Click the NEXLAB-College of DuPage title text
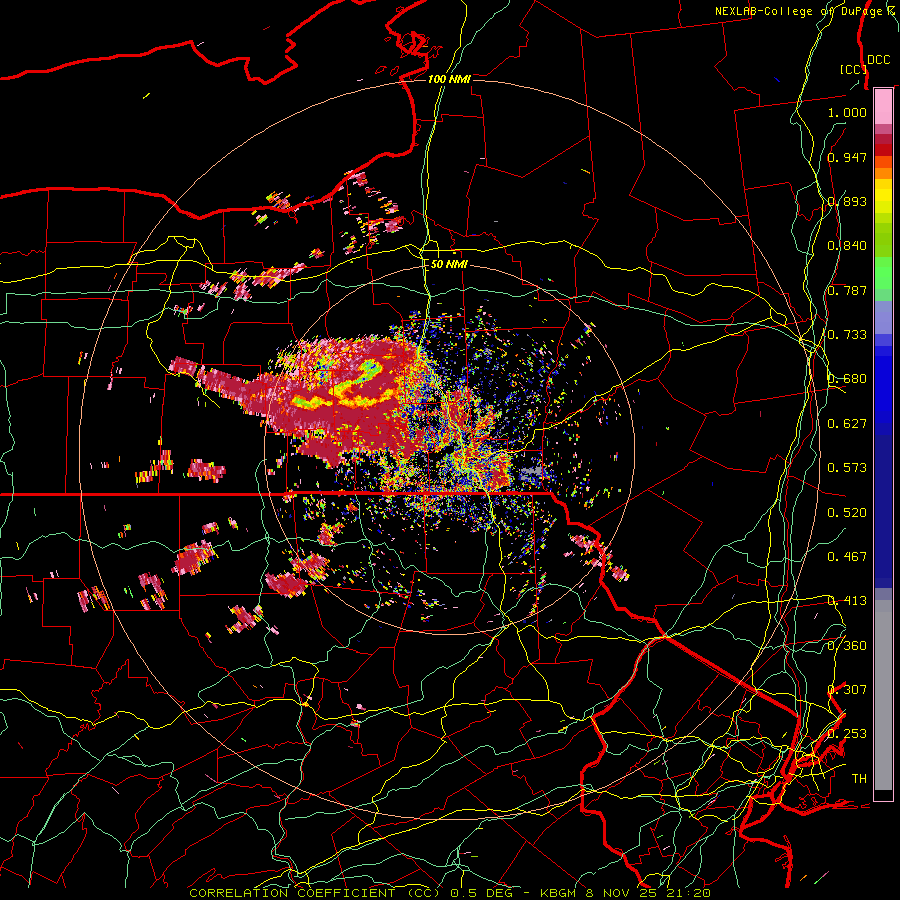Image resolution: width=900 pixels, height=900 pixels. (x=805, y=11)
